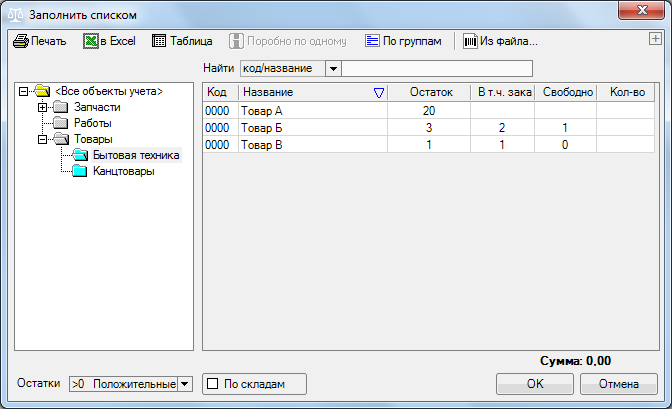
Task: Expand the Запчасти tree node
Action: (x=41, y=107)
